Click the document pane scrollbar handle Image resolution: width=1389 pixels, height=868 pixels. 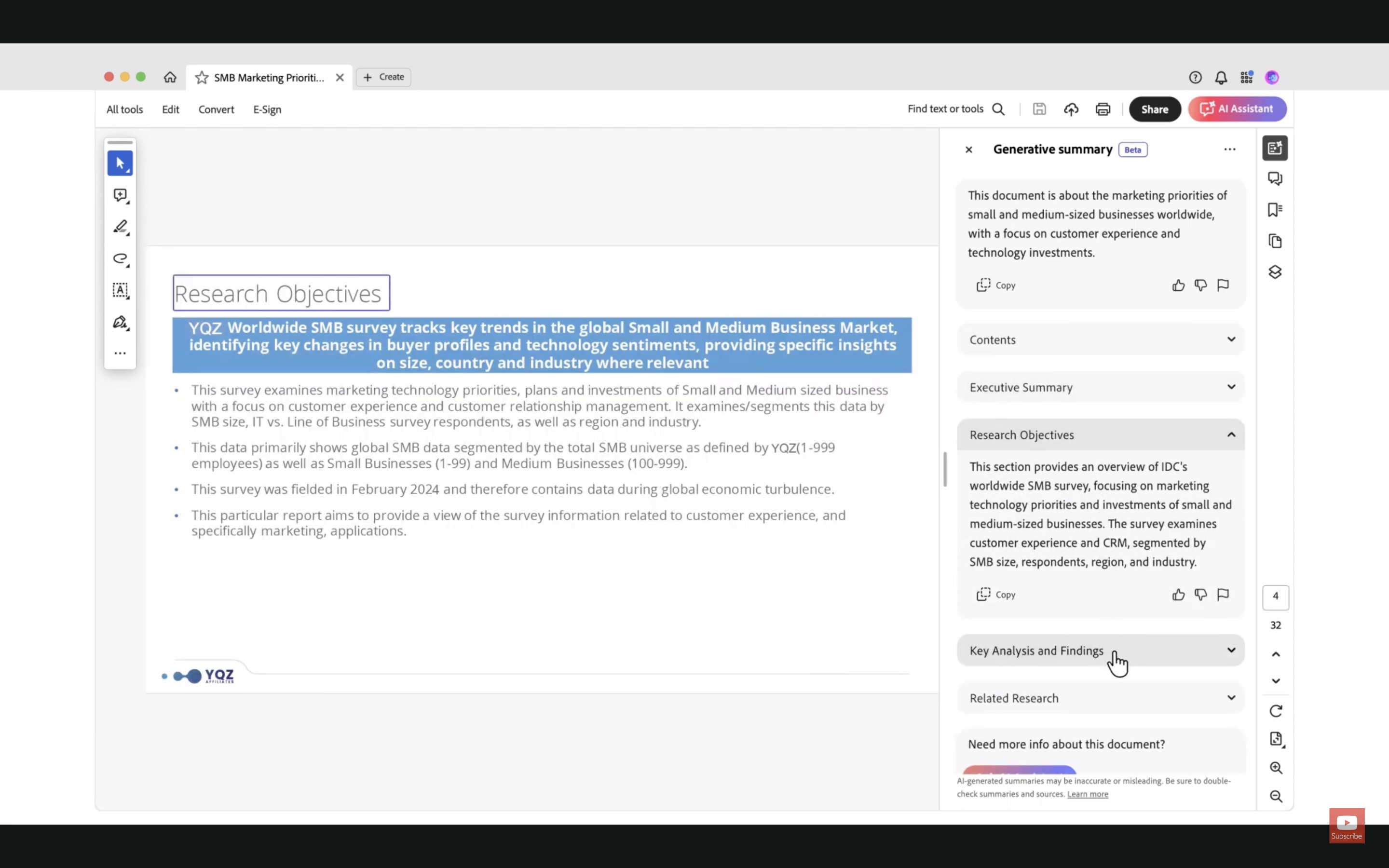pos(945,469)
